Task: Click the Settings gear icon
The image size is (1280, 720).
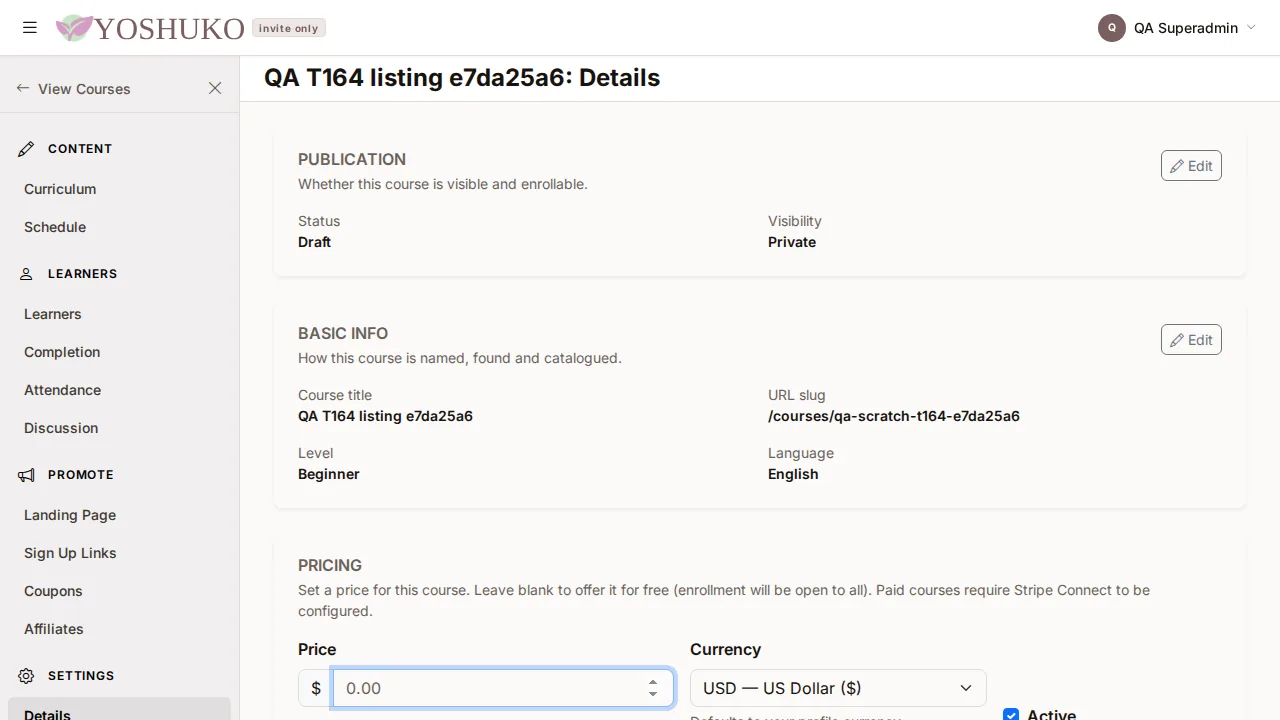Action: pyautogui.click(x=26, y=676)
